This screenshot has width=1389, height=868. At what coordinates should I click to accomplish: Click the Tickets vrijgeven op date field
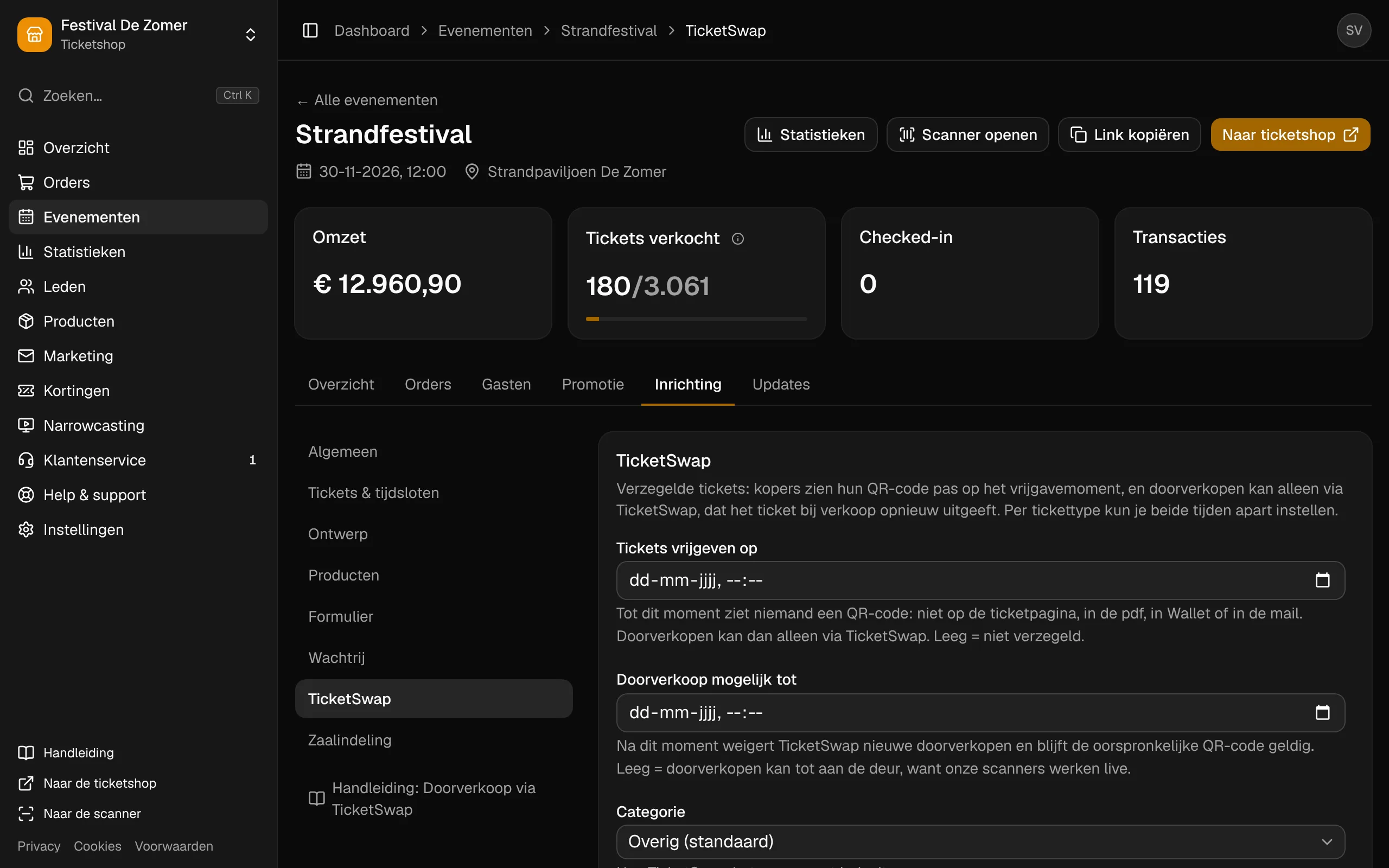(980, 580)
